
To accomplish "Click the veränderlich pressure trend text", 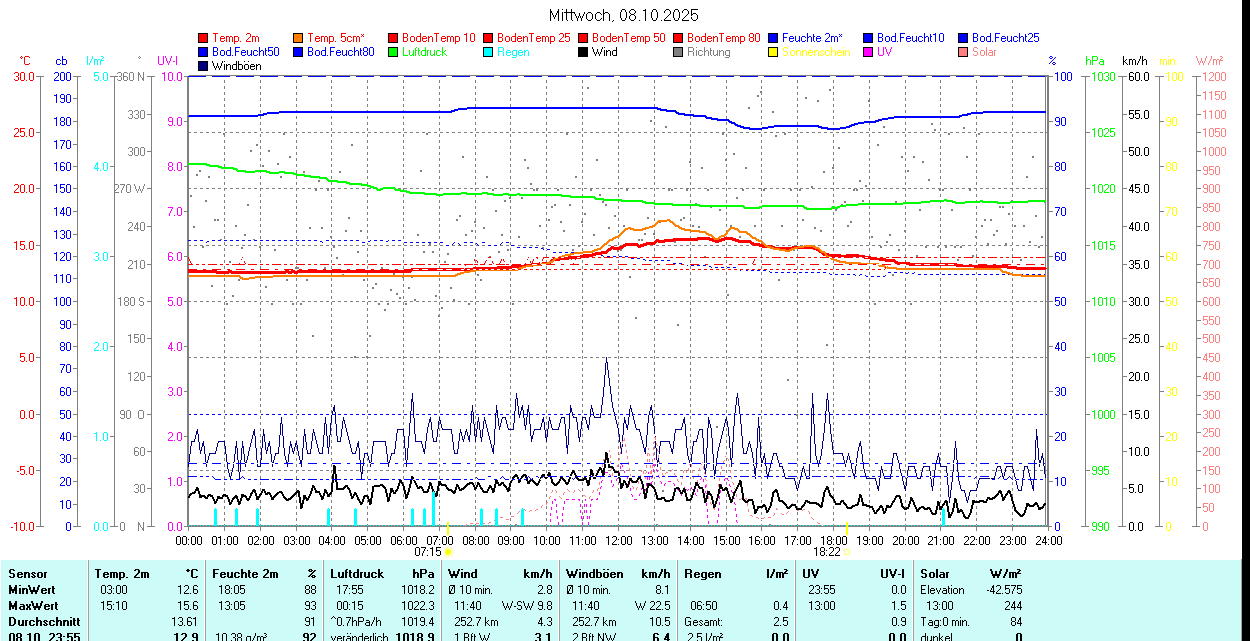I will [x=361, y=637].
